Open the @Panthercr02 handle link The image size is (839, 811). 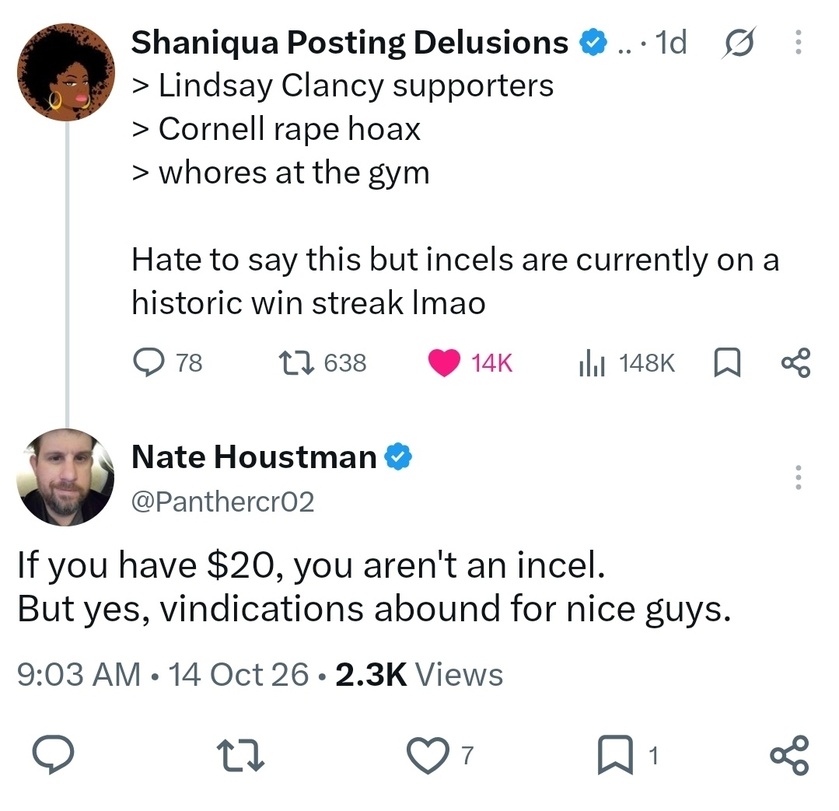point(223,502)
